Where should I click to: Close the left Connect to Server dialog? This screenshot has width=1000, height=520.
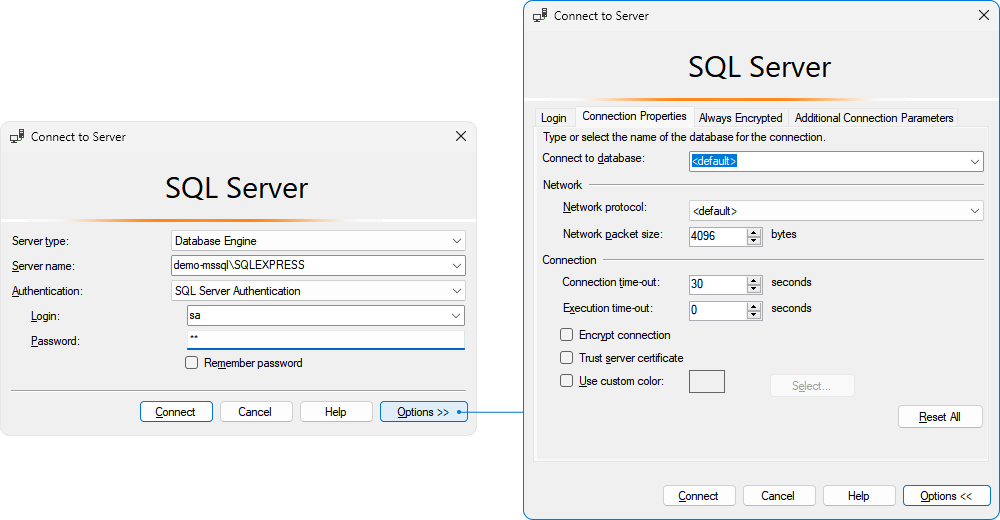click(461, 136)
